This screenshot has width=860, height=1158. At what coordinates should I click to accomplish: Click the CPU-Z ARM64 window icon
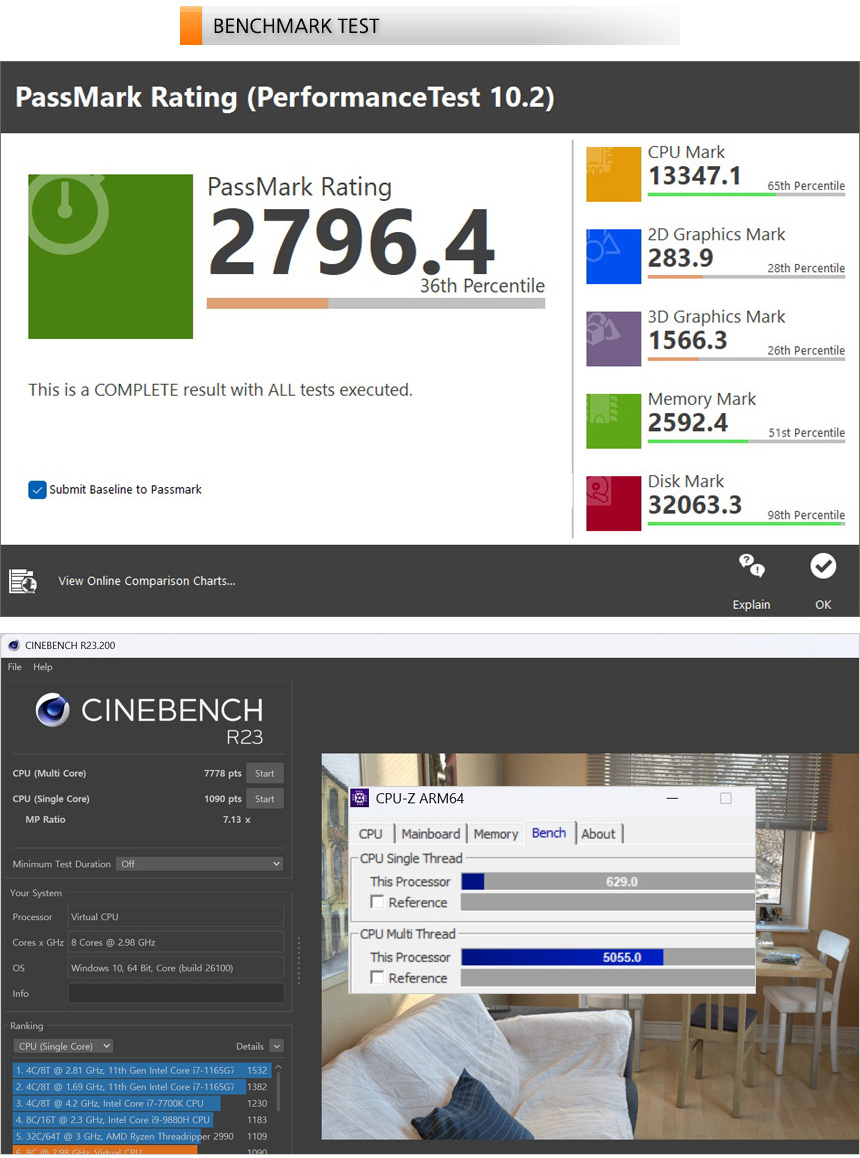[360, 798]
